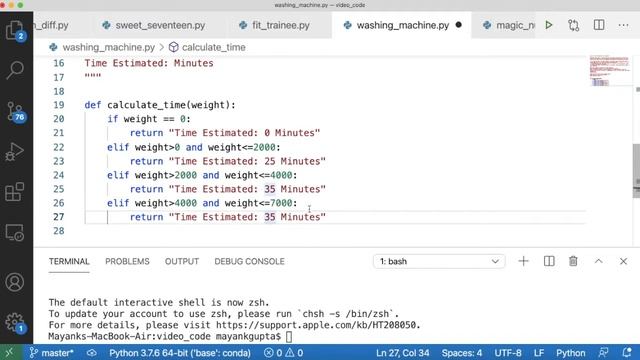Image resolution: width=640 pixels, height=360 pixels.
Task: Click line number 19 in gutter
Action: (x=59, y=105)
